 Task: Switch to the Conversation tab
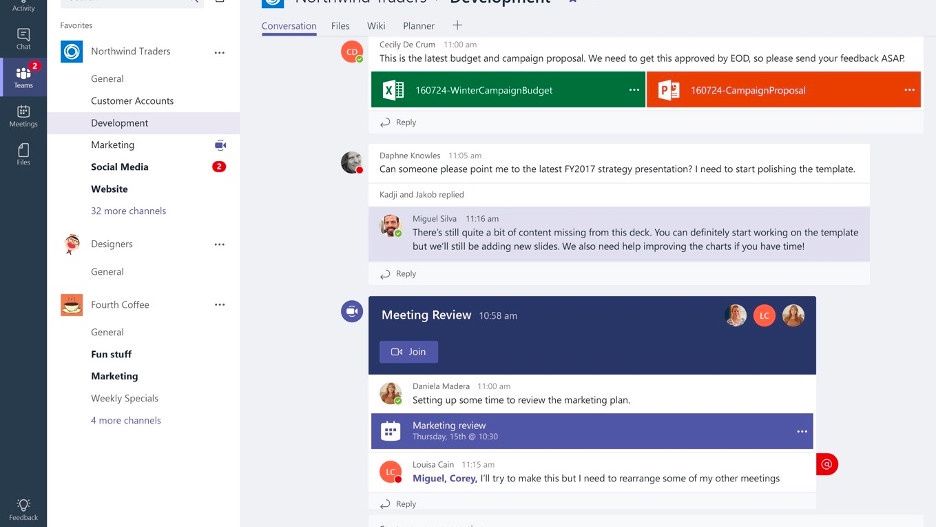tap(289, 26)
